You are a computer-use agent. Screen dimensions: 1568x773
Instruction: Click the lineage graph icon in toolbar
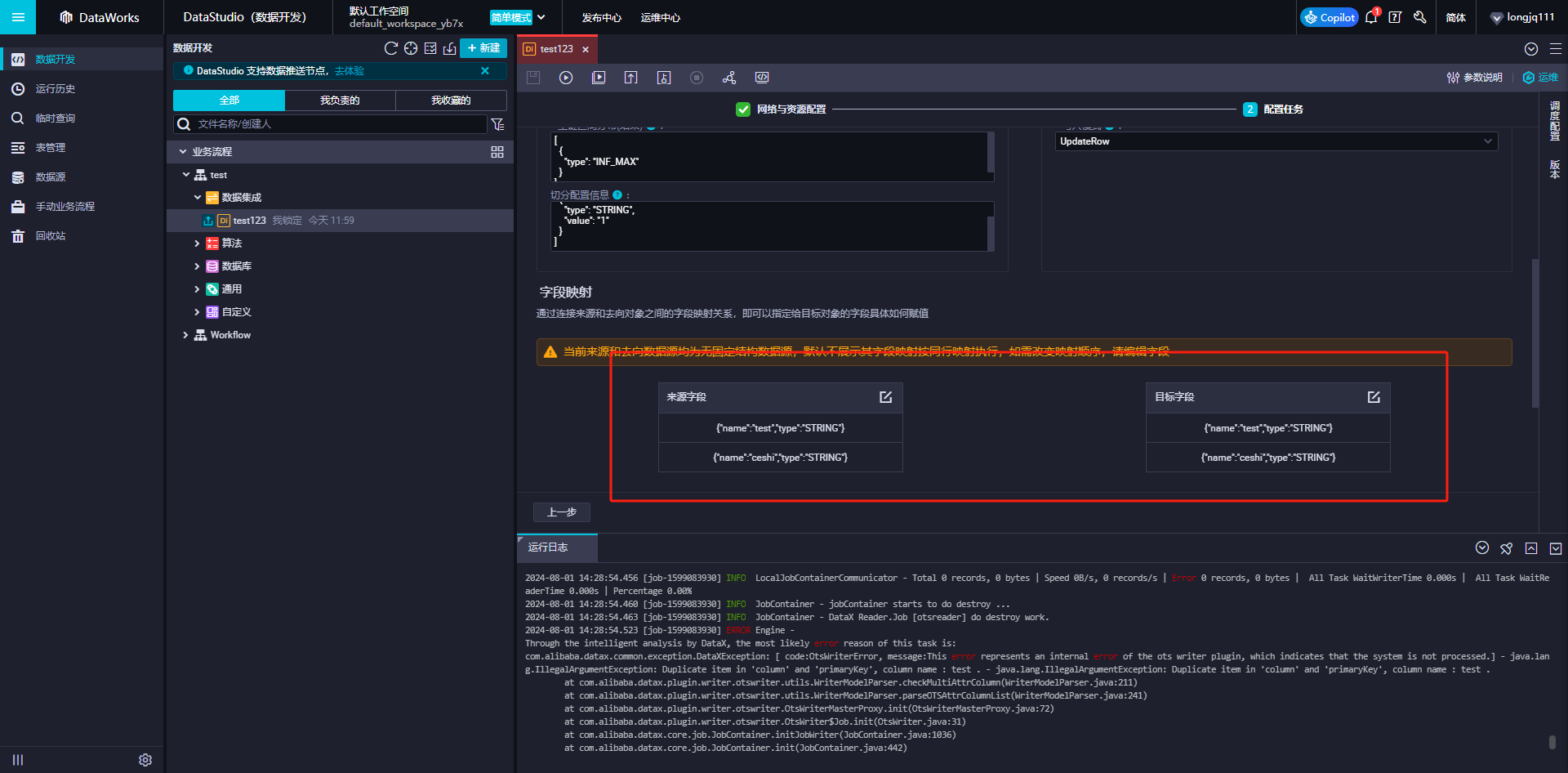tap(729, 78)
